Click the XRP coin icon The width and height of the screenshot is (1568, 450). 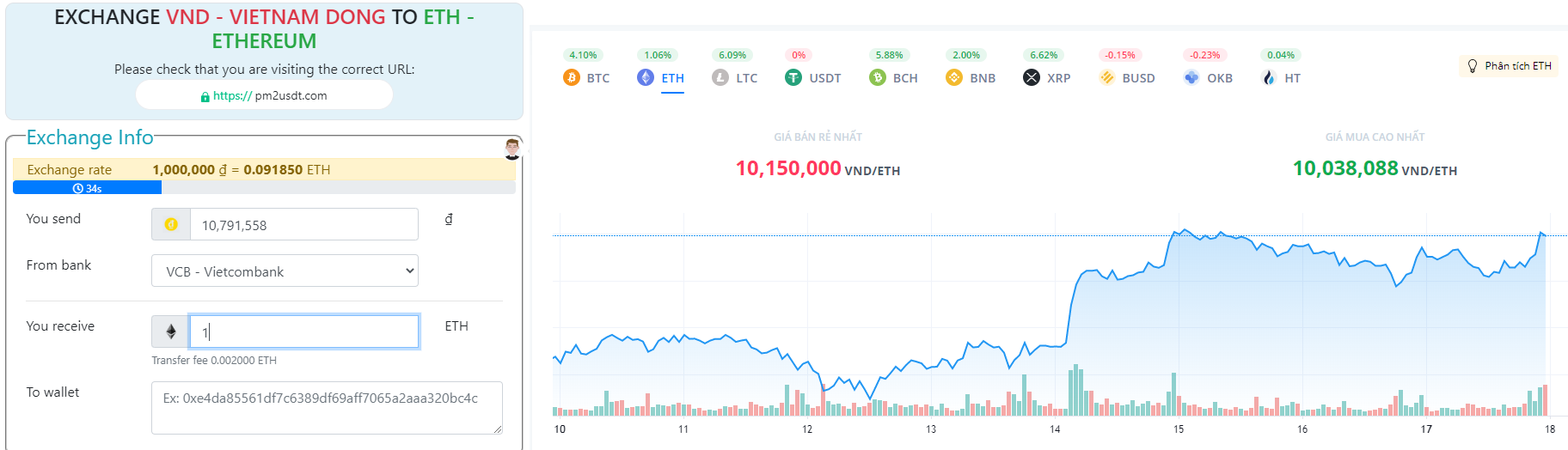[x=1032, y=78]
